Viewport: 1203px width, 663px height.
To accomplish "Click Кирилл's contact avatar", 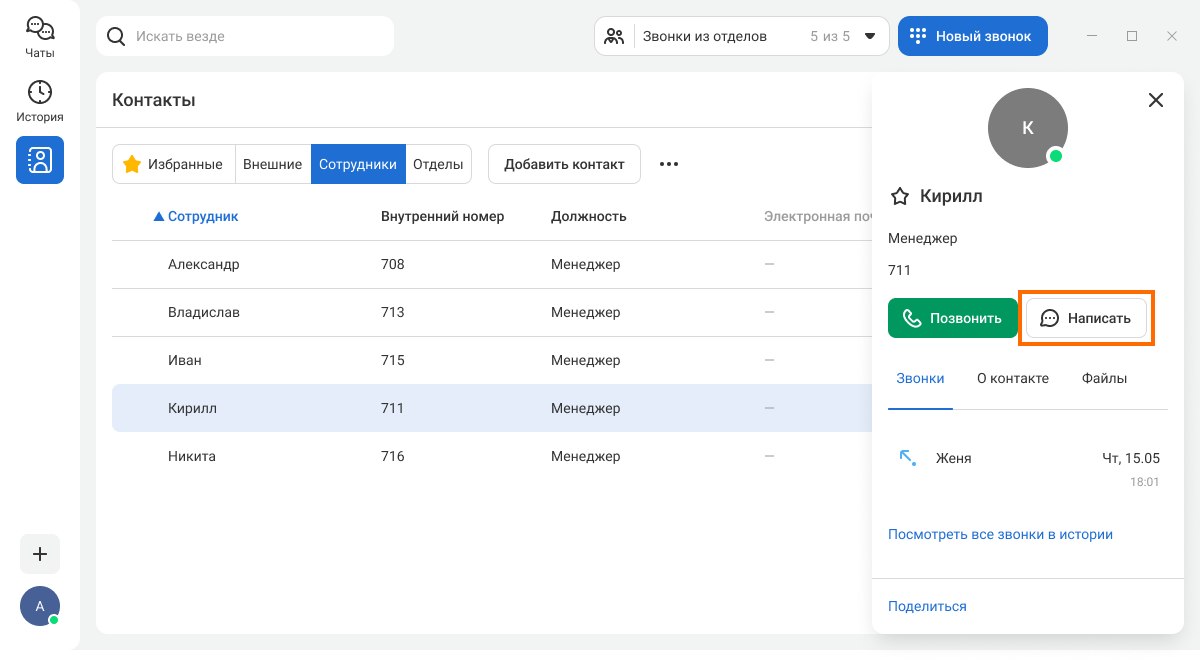I will coord(1027,128).
